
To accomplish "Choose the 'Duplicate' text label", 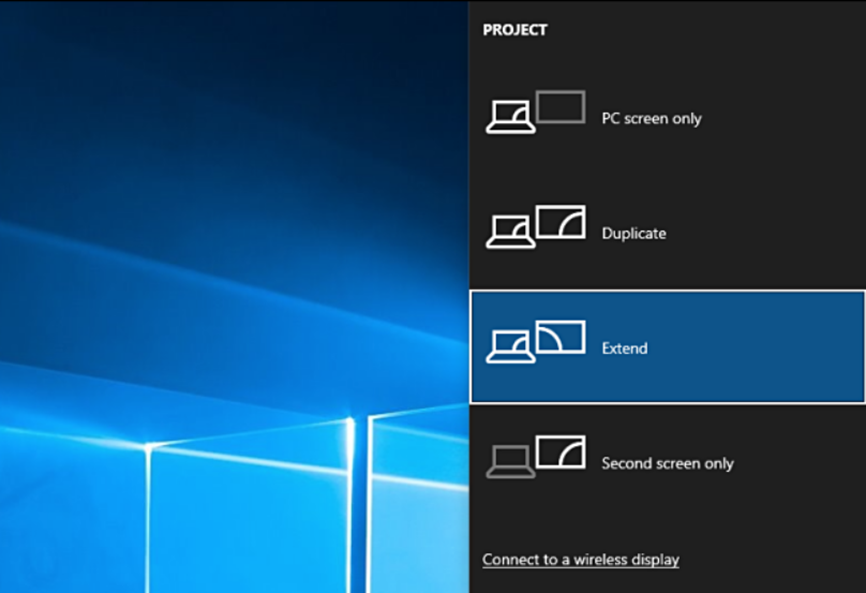I will [x=633, y=234].
